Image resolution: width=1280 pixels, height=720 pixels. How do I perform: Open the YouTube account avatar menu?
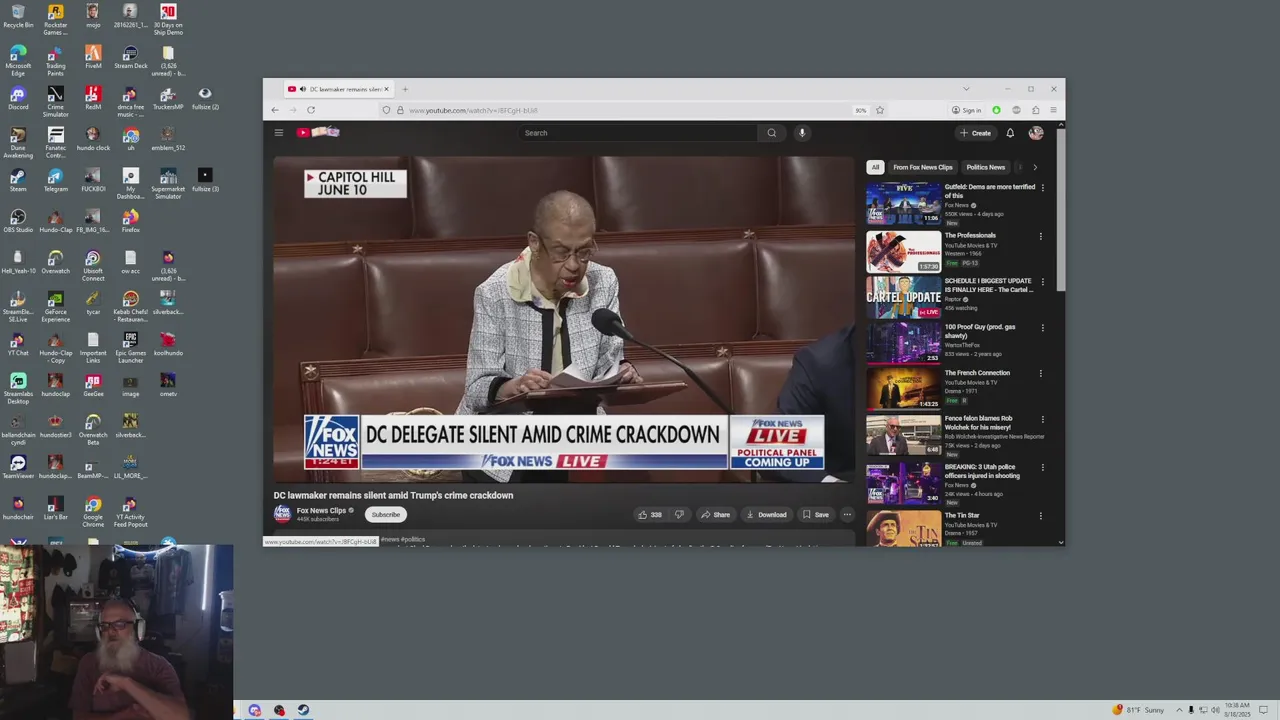[x=1036, y=133]
